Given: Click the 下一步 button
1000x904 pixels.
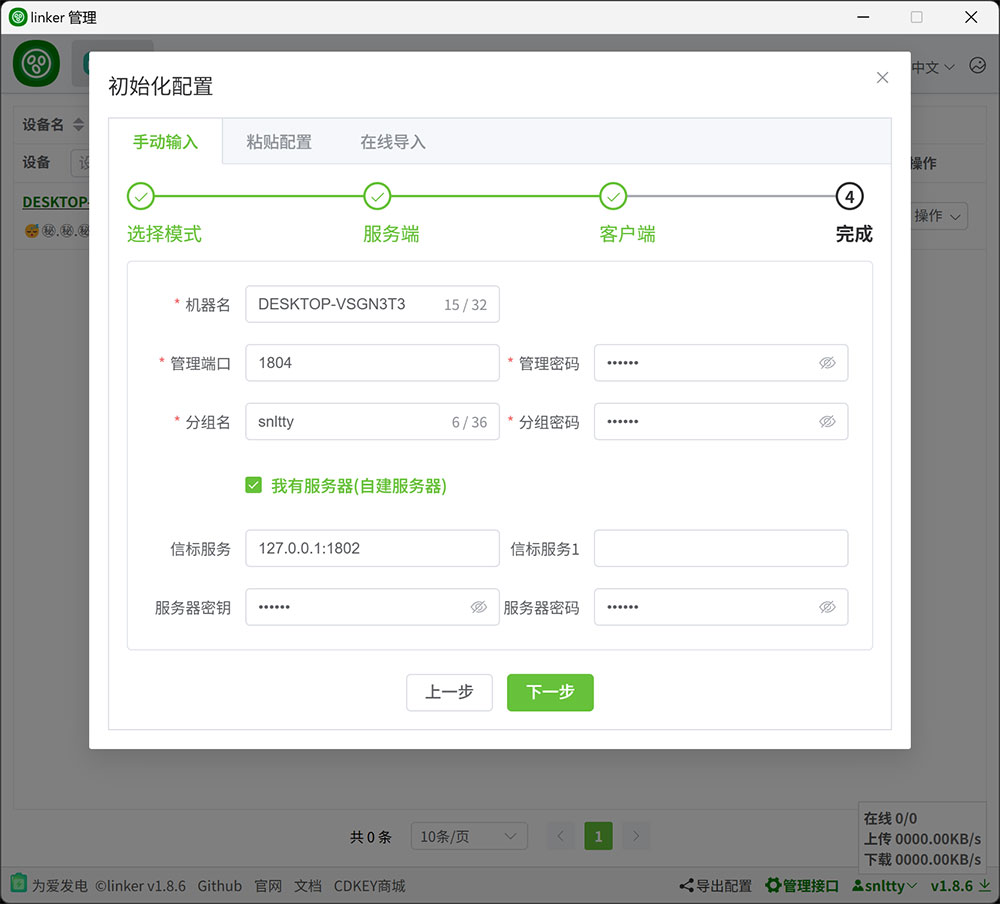Looking at the screenshot, I should pyautogui.click(x=550, y=692).
